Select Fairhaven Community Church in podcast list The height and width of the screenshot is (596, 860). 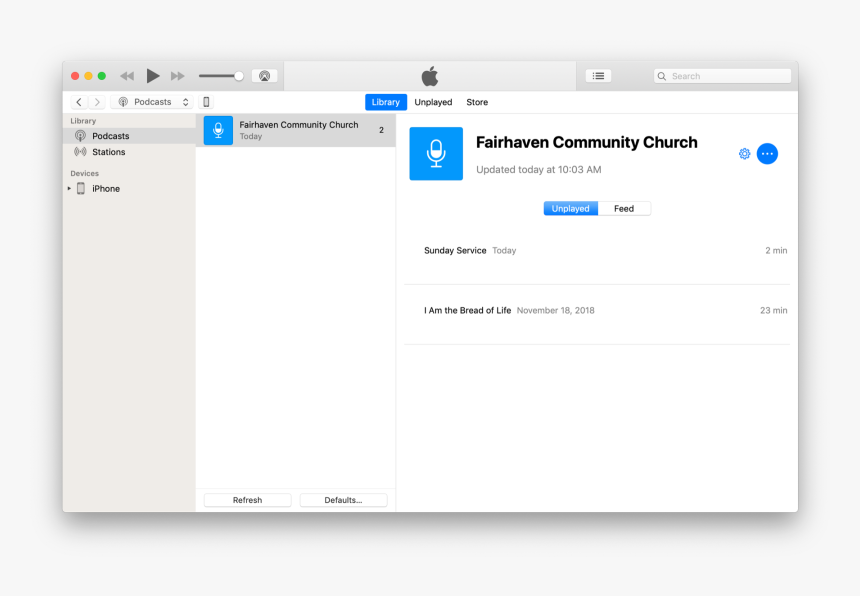(x=296, y=130)
